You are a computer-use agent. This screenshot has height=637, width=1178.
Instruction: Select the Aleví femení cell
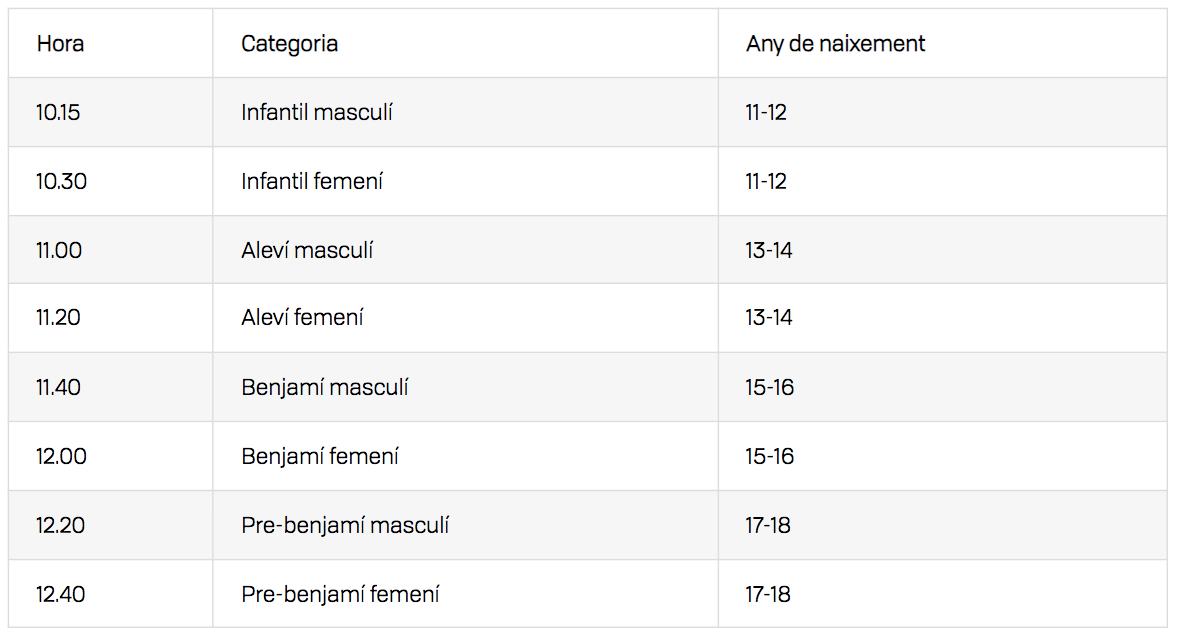pyautogui.click(x=302, y=318)
